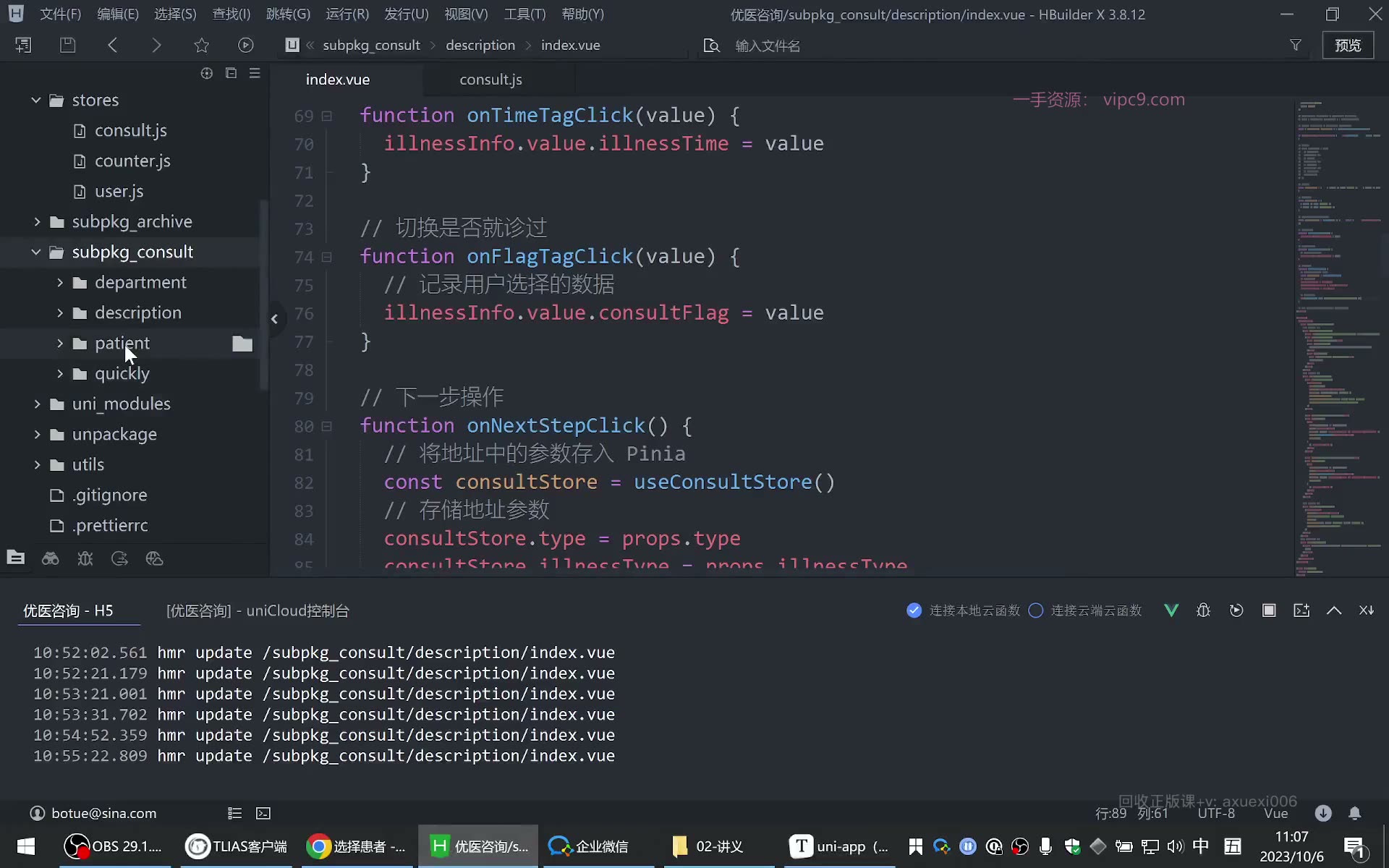Viewport: 1389px width, 868px height.
Task: Toggle the sidebar collapse arrow
Action: [274, 318]
